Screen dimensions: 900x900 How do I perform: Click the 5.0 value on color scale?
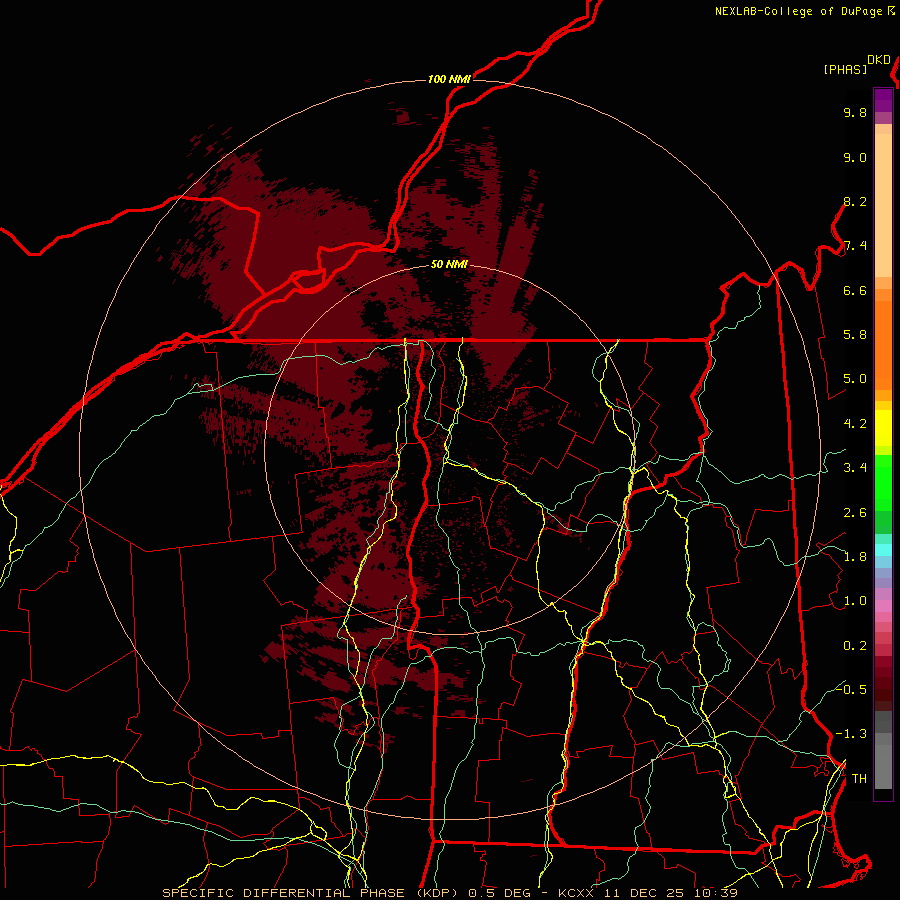tap(855, 379)
